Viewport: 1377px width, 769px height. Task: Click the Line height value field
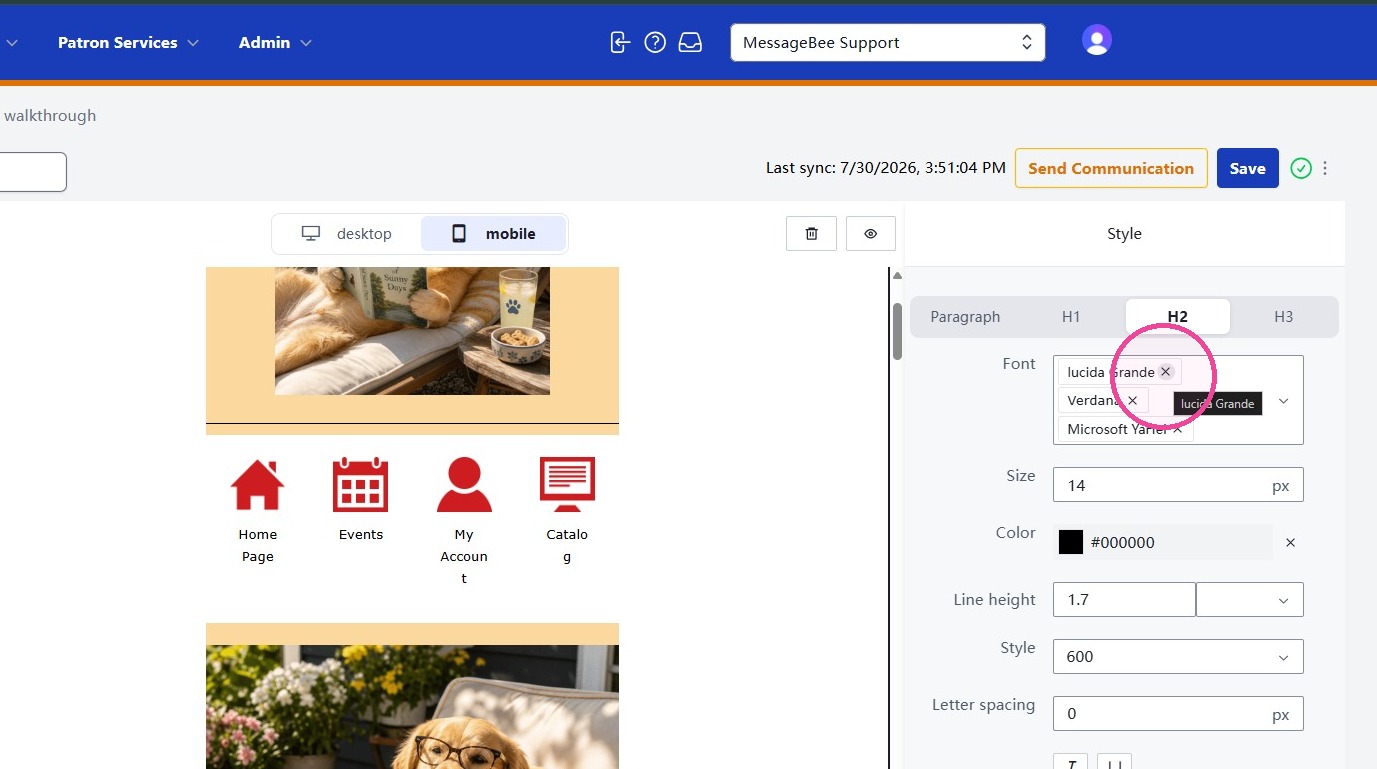(1124, 599)
